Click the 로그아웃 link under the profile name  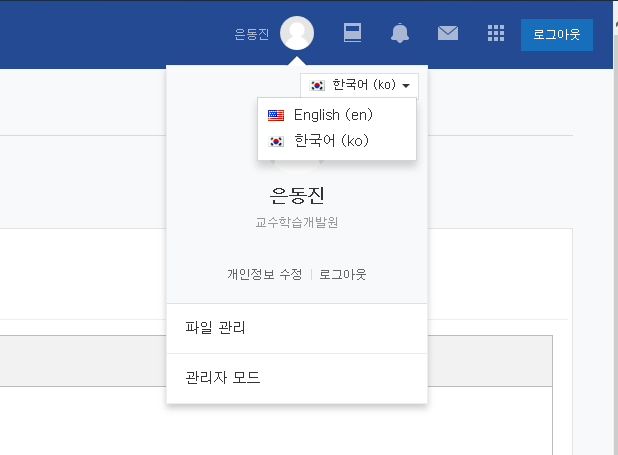click(343, 274)
